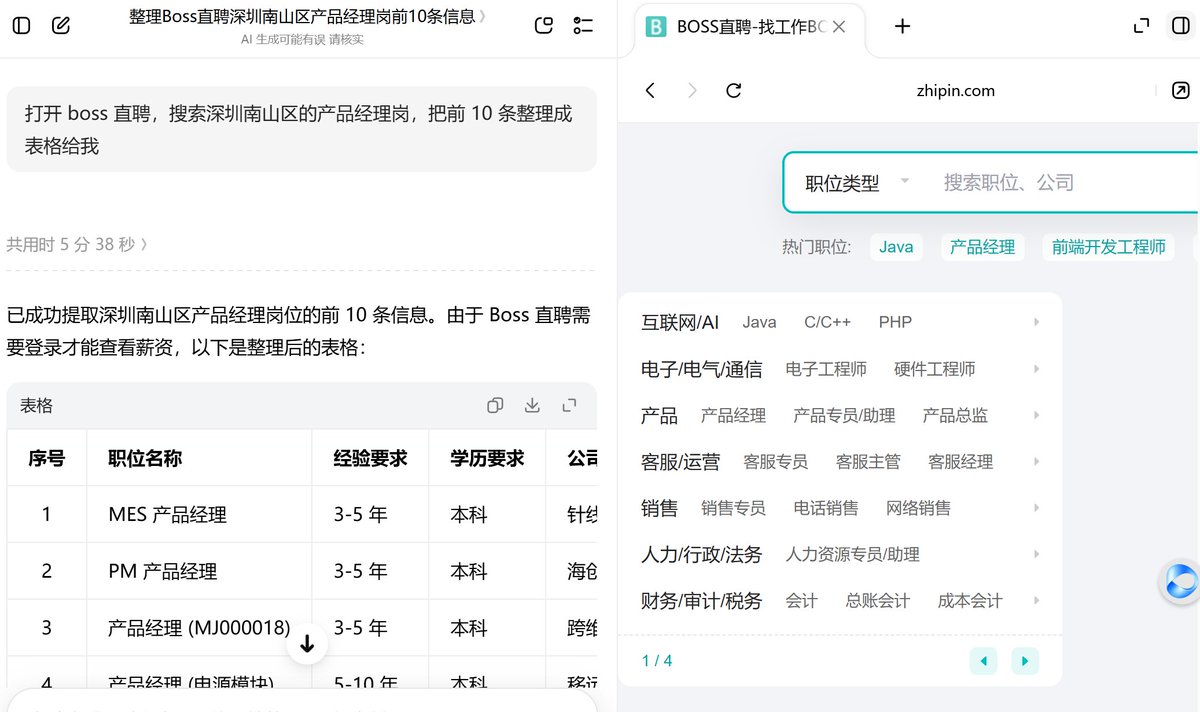1200x712 pixels.
Task: Click the 经验要求 column header
Action: (370, 459)
